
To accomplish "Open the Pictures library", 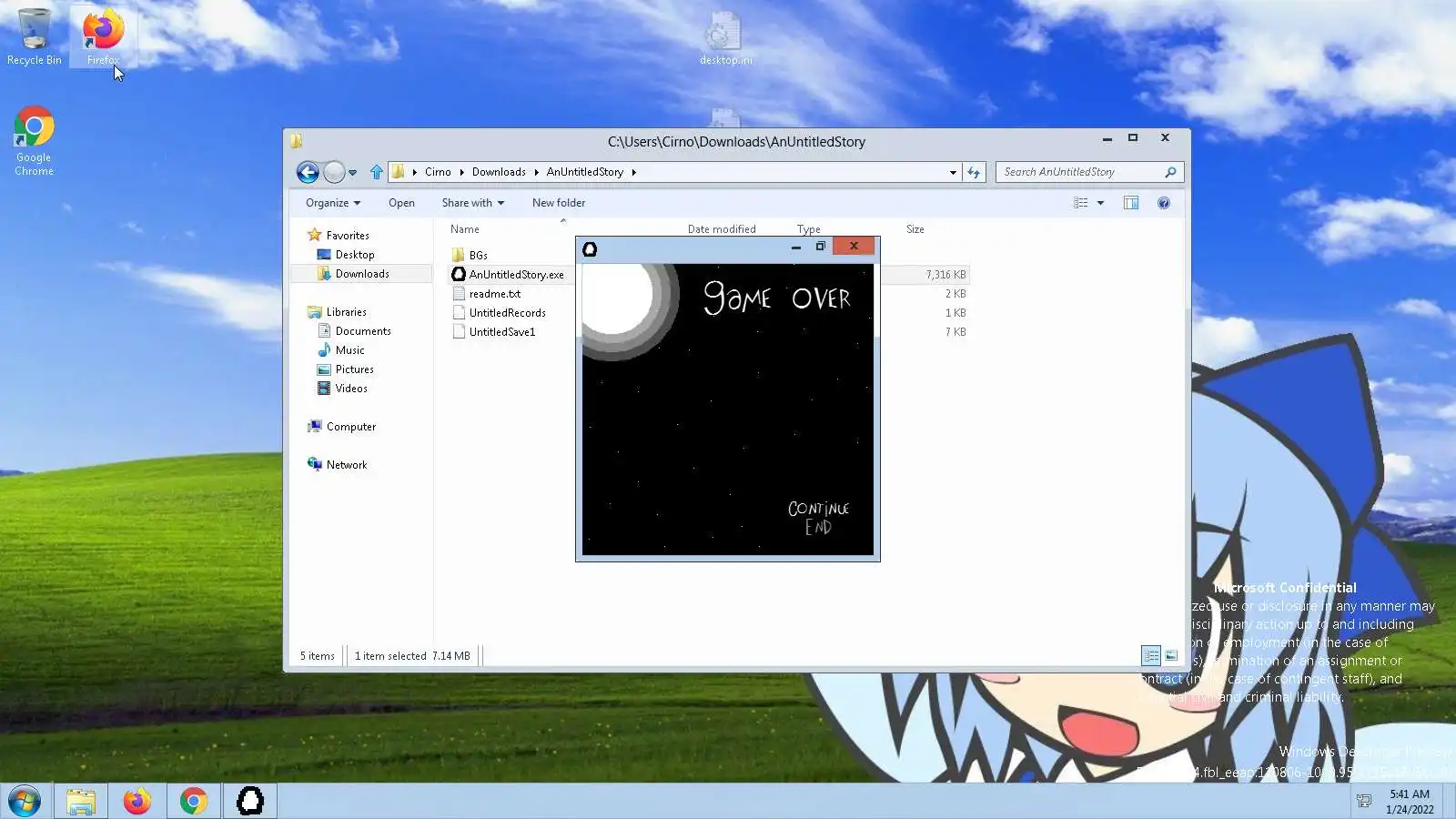I will pyautogui.click(x=354, y=369).
